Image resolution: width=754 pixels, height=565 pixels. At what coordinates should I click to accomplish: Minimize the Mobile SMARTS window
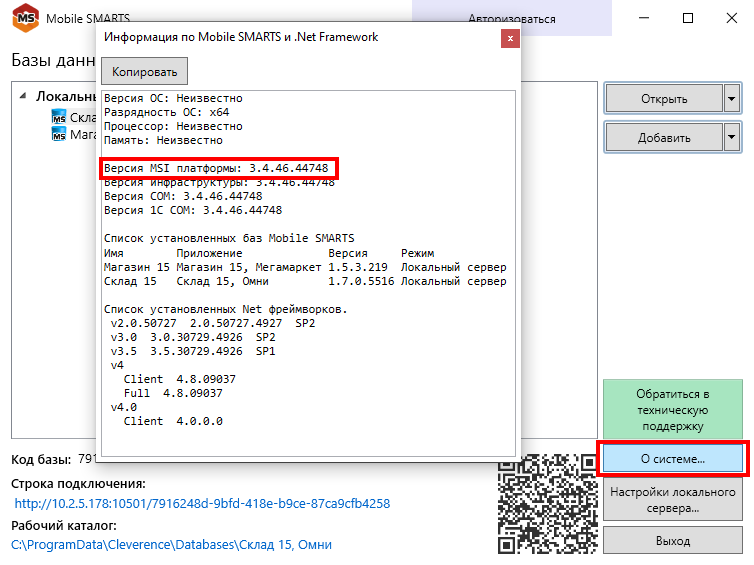tap(644, 18)
